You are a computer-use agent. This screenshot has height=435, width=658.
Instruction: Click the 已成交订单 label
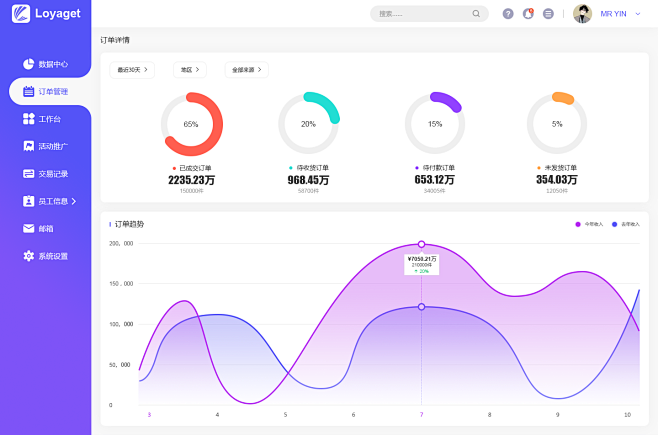[195, 168]
